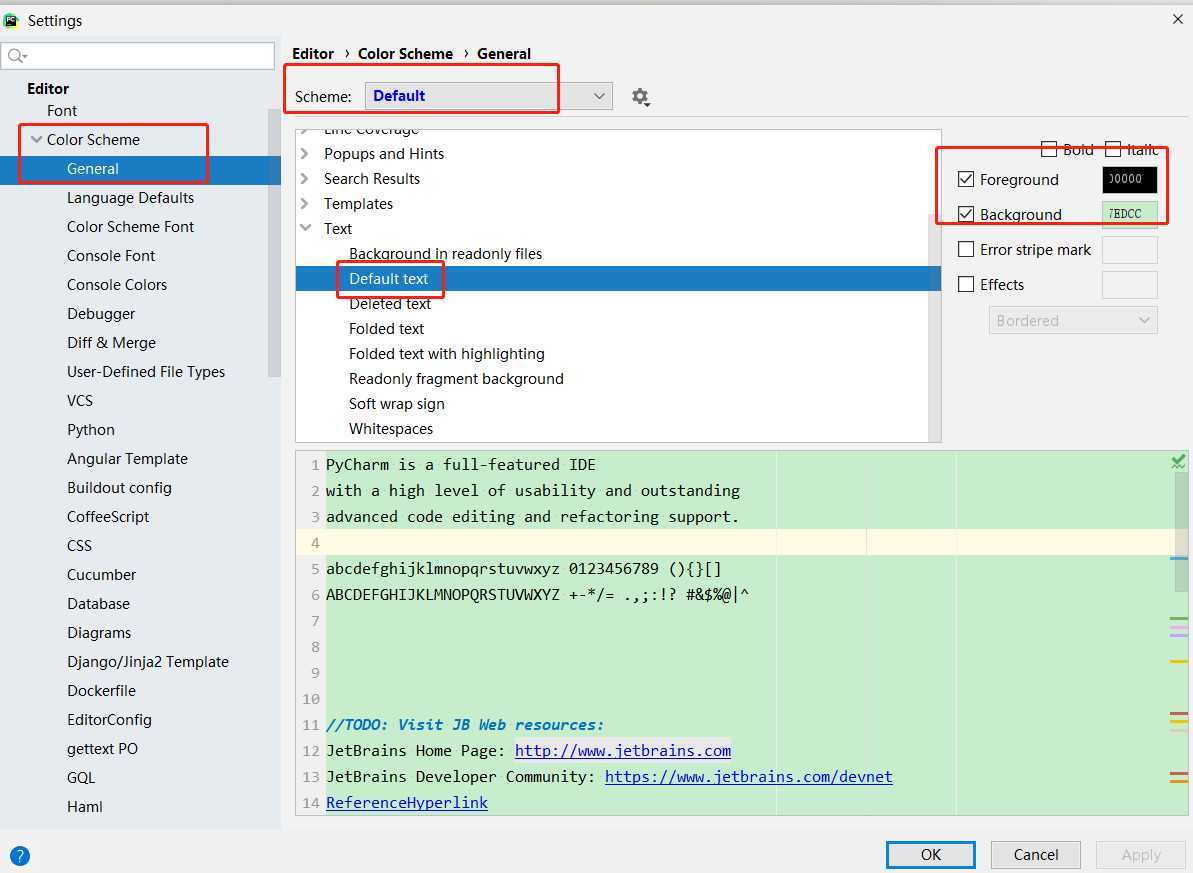This screenshot has height=873, width=1193.
Task: Open VCS color settings
Action: pos(79,400)
